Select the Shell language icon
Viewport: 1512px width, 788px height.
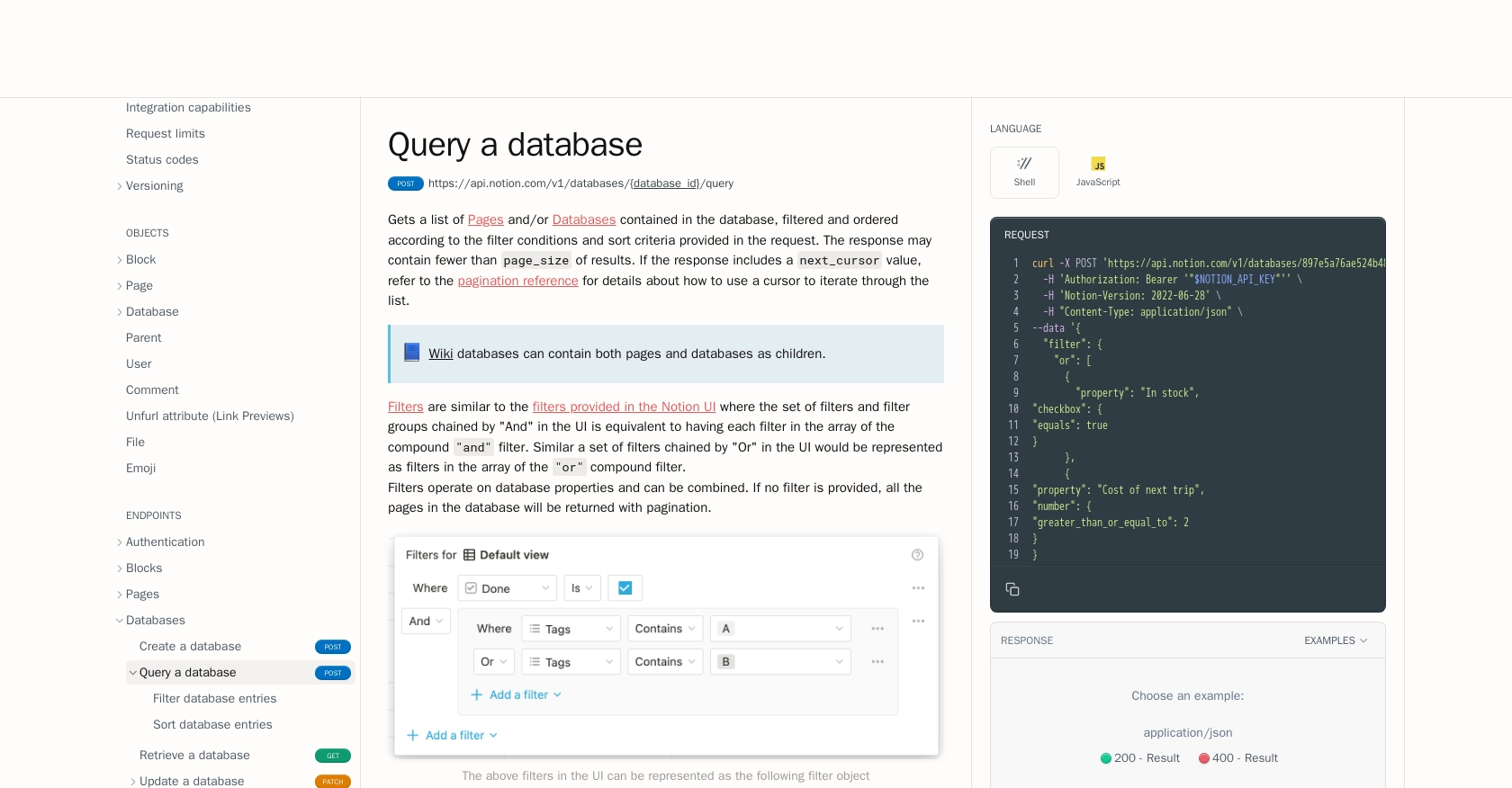click(1024, 164)
